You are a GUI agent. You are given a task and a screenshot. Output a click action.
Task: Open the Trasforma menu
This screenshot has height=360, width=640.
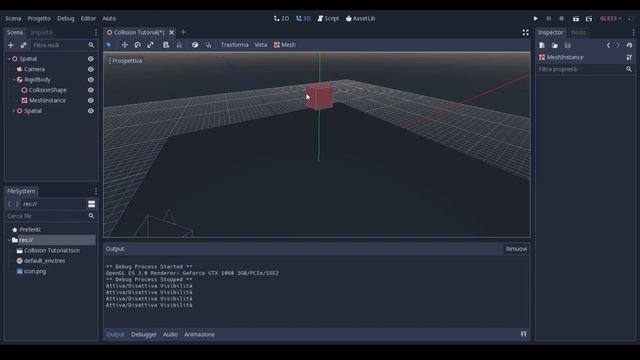coord(234,45)
